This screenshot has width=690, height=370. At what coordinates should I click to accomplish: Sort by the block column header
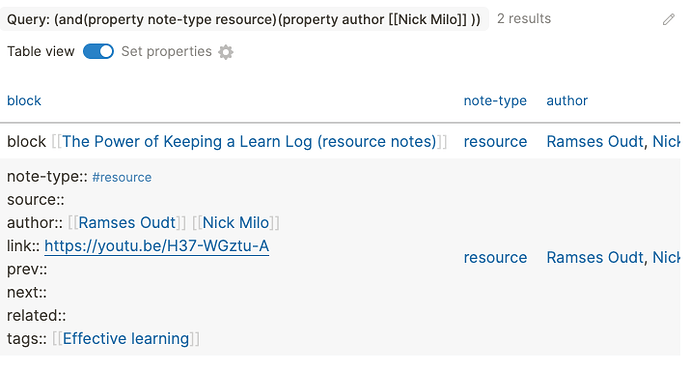[x=24, y=101]
